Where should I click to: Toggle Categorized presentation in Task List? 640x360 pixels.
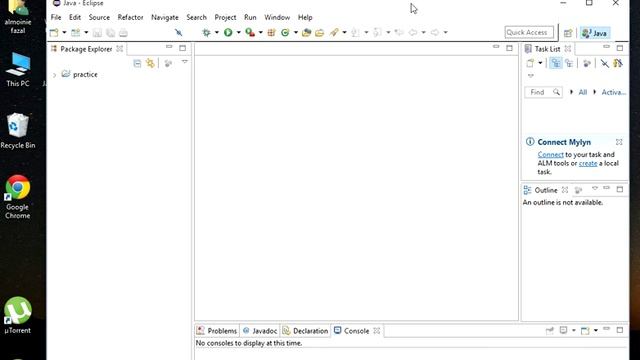(556, 63)
